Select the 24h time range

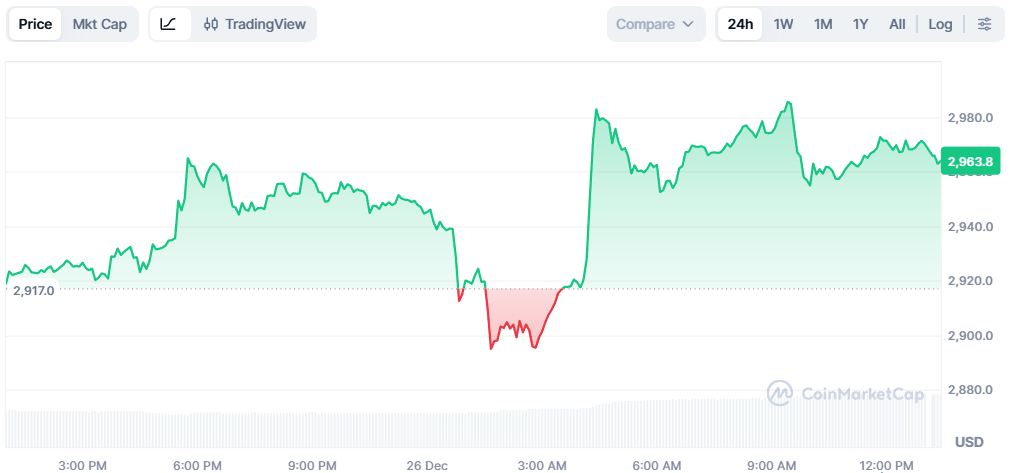(740, 24)
